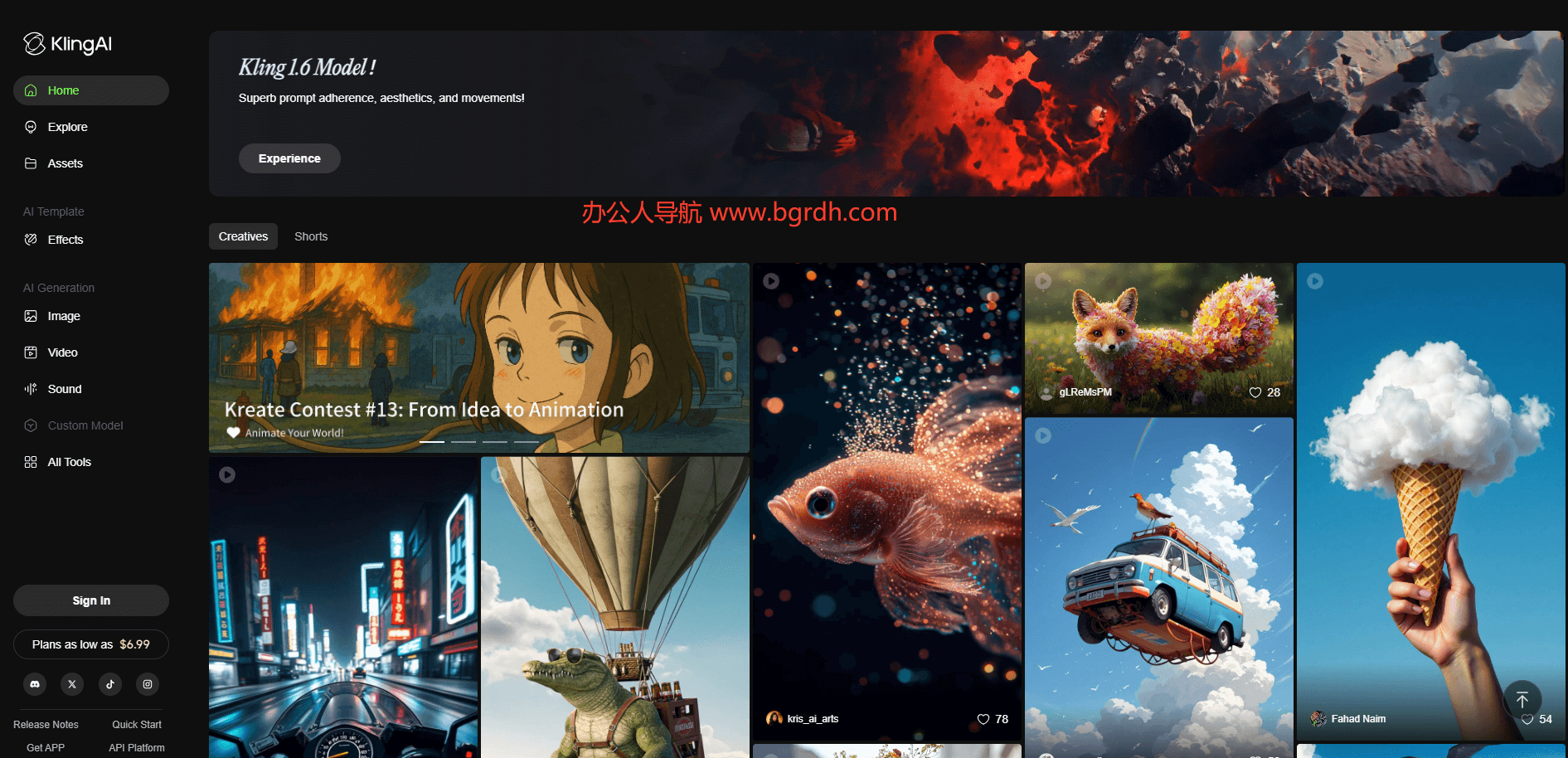Open the TikTok social icon
This screenshot has width=1568, height=758.
click(x=110, y=684)
